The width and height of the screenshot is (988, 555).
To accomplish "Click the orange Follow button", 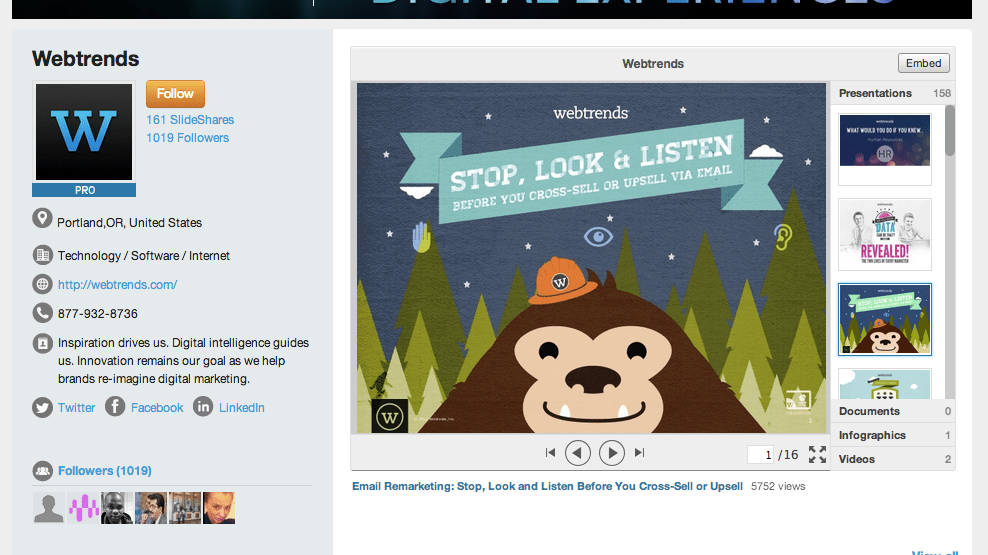I will pos(175,94).
